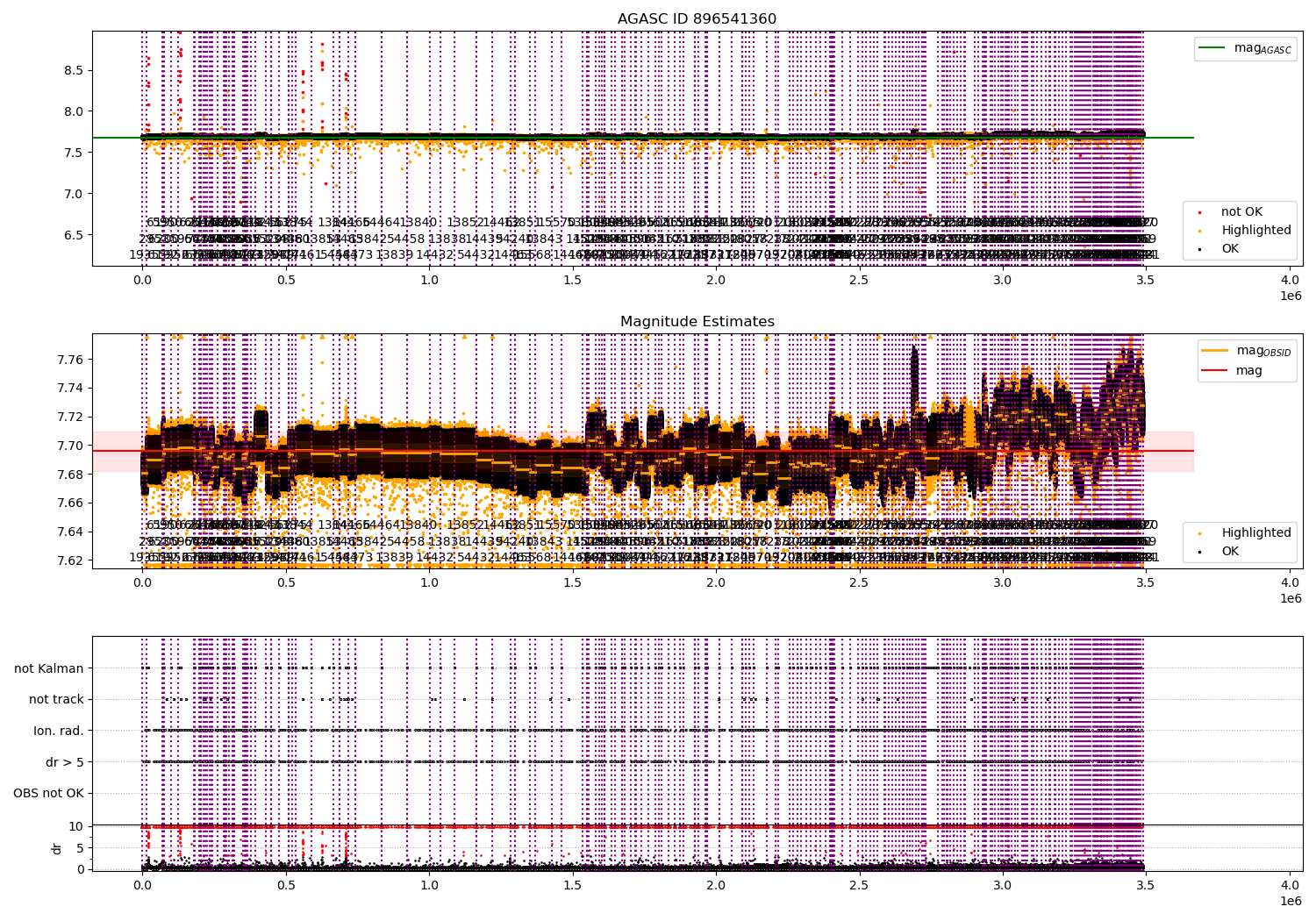Click the '0.0' x-axis tick under top plot

coord(142,280)
